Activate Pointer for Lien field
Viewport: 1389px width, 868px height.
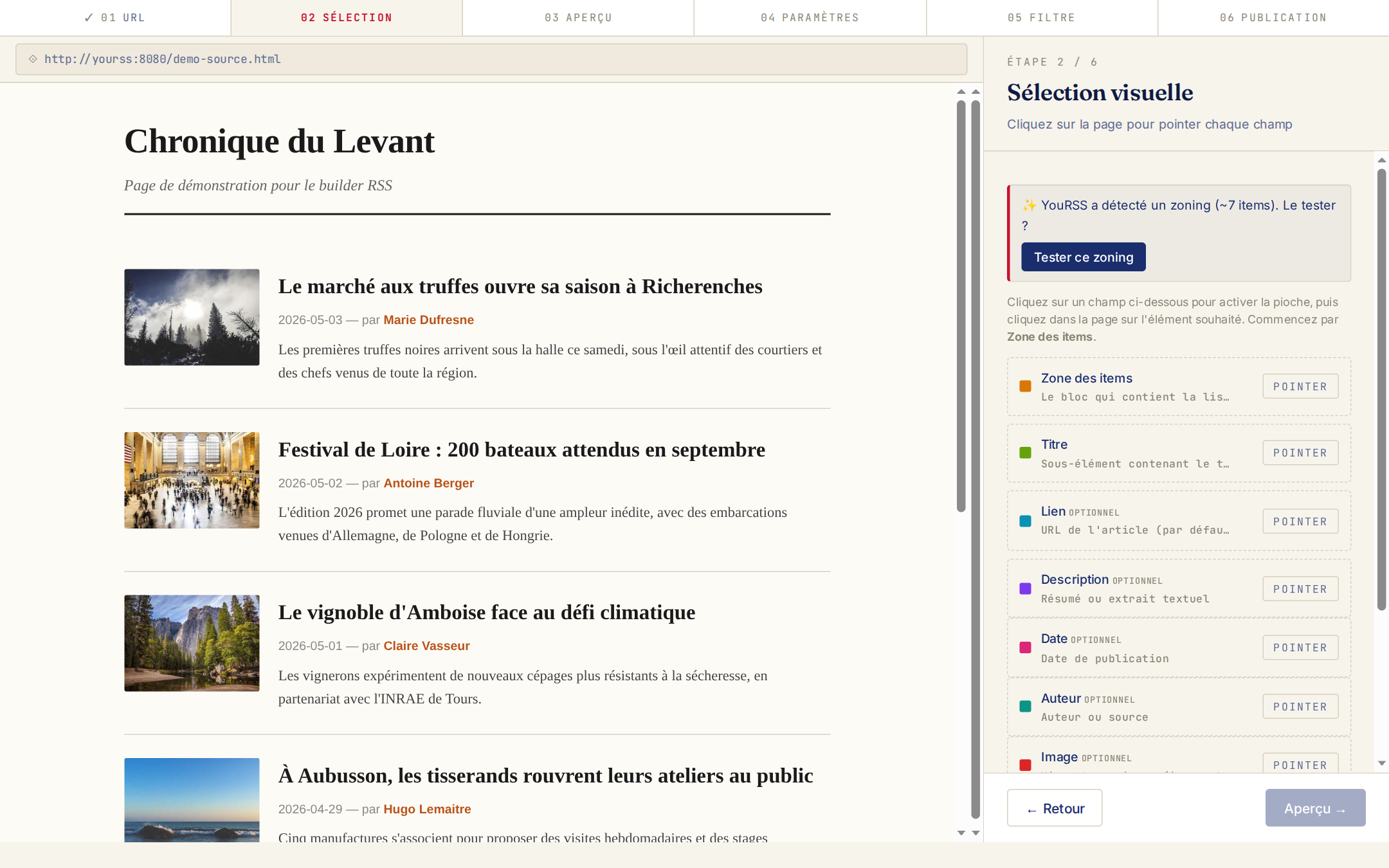1300,521
